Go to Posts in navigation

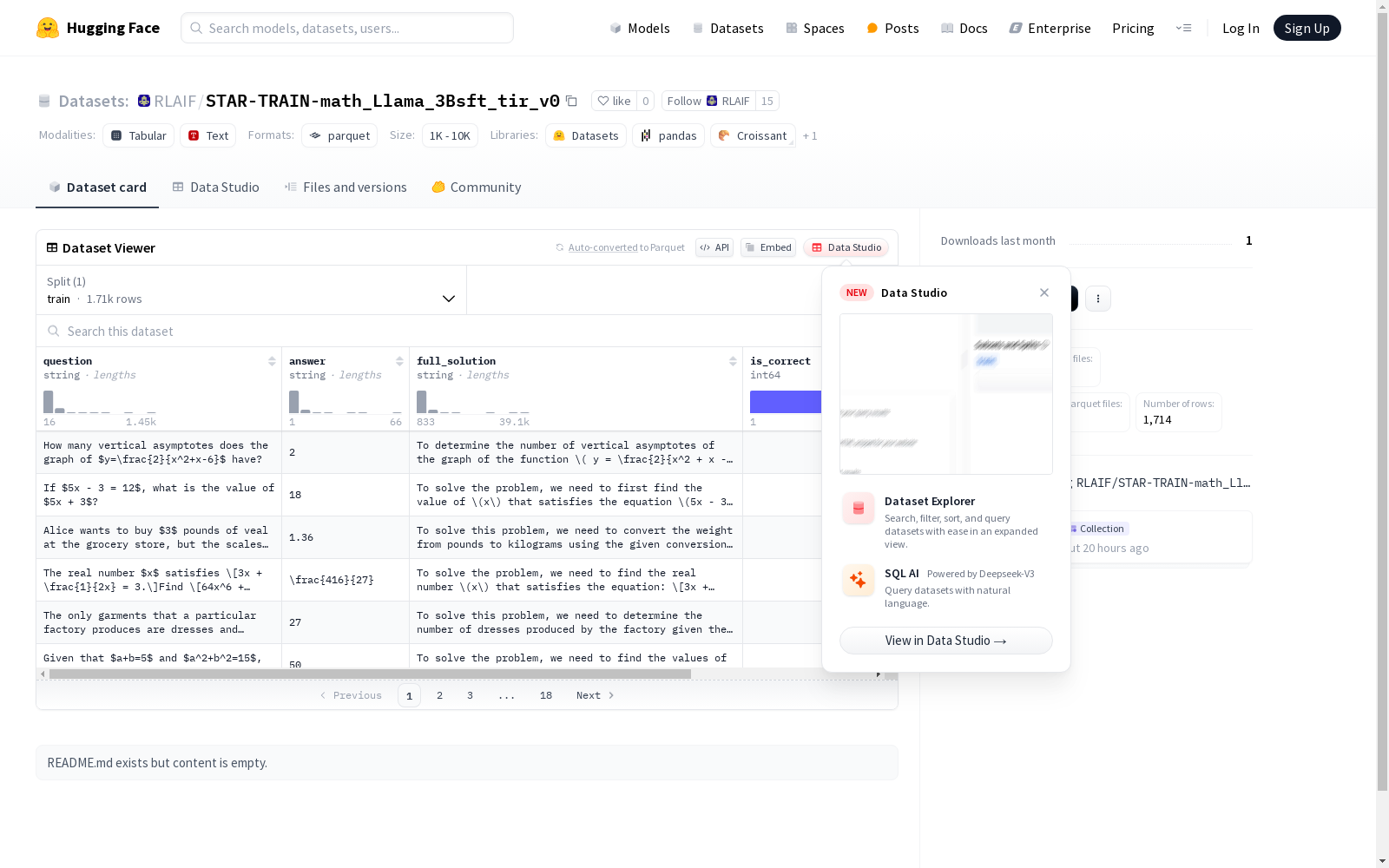point(892,28)
